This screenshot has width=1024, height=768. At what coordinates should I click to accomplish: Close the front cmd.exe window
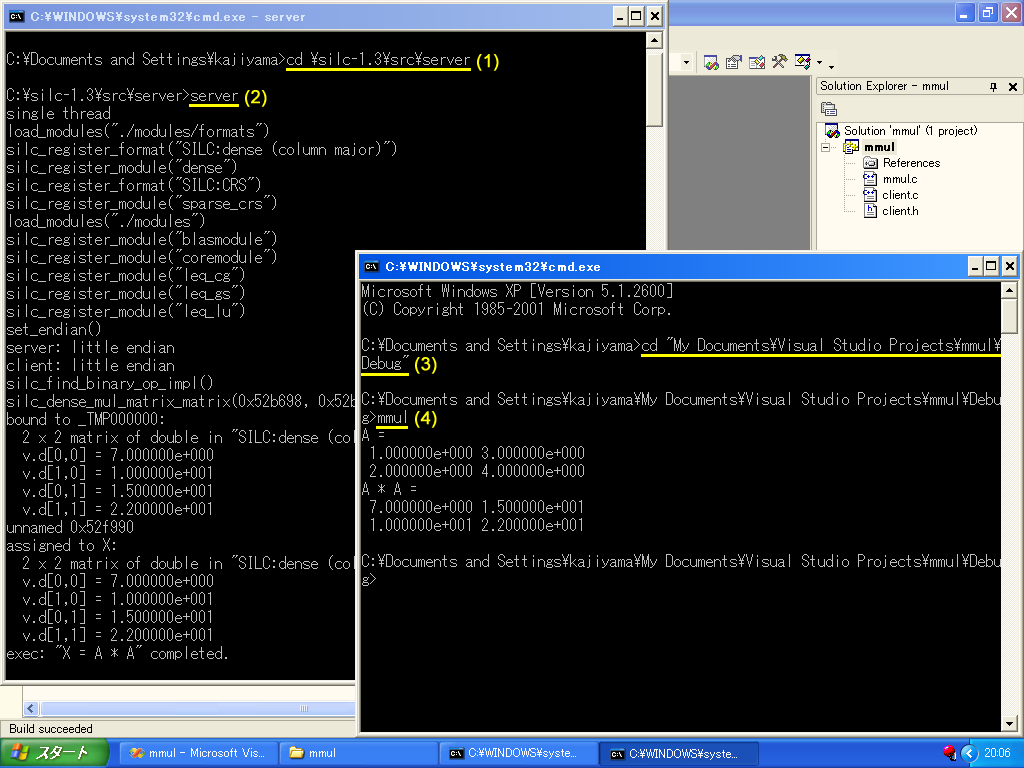[x=1010, y=266]
